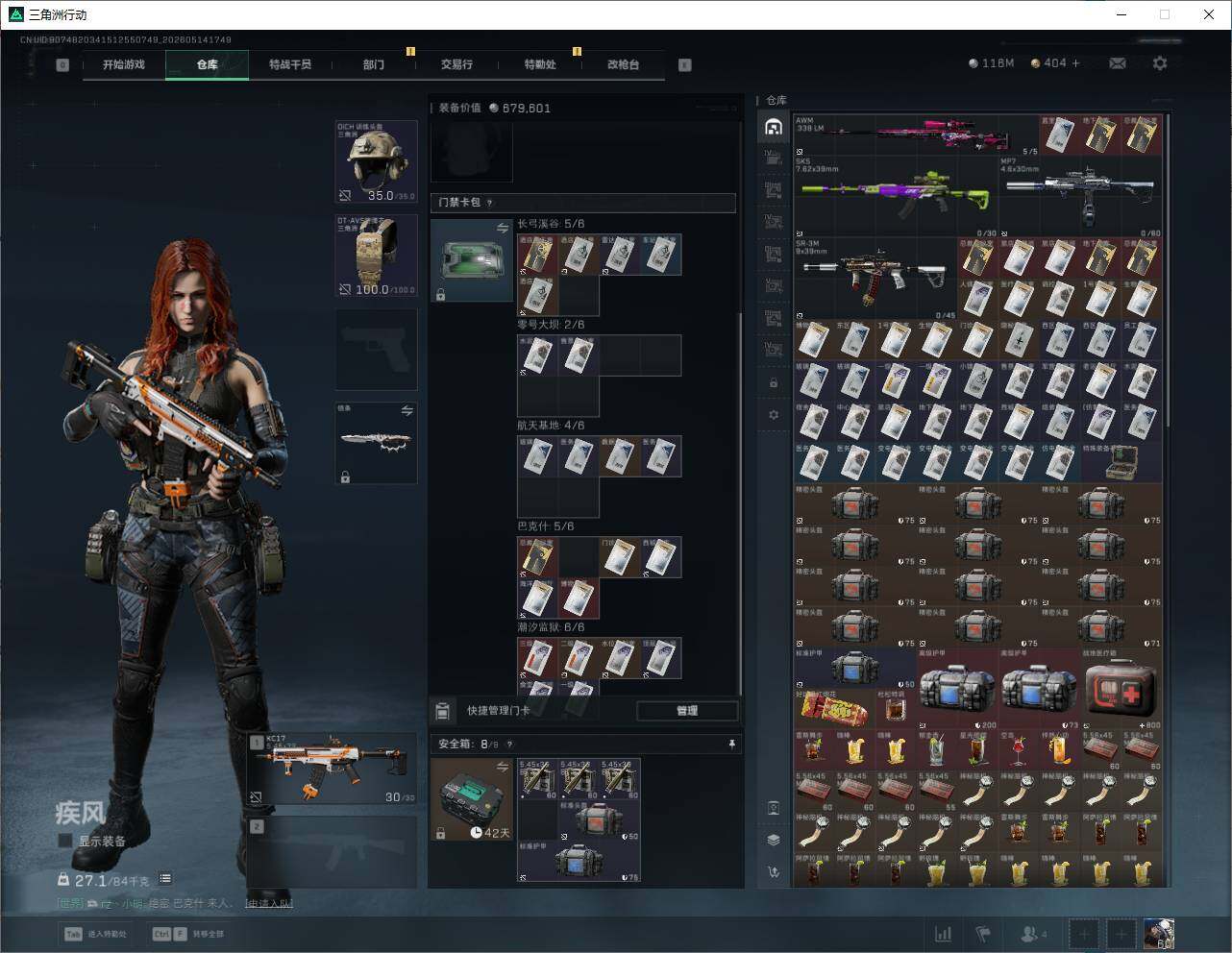Click the warehouse stacking layers icon
The height and width of the screenshot is (953, 1232).
tap(774, 840)
